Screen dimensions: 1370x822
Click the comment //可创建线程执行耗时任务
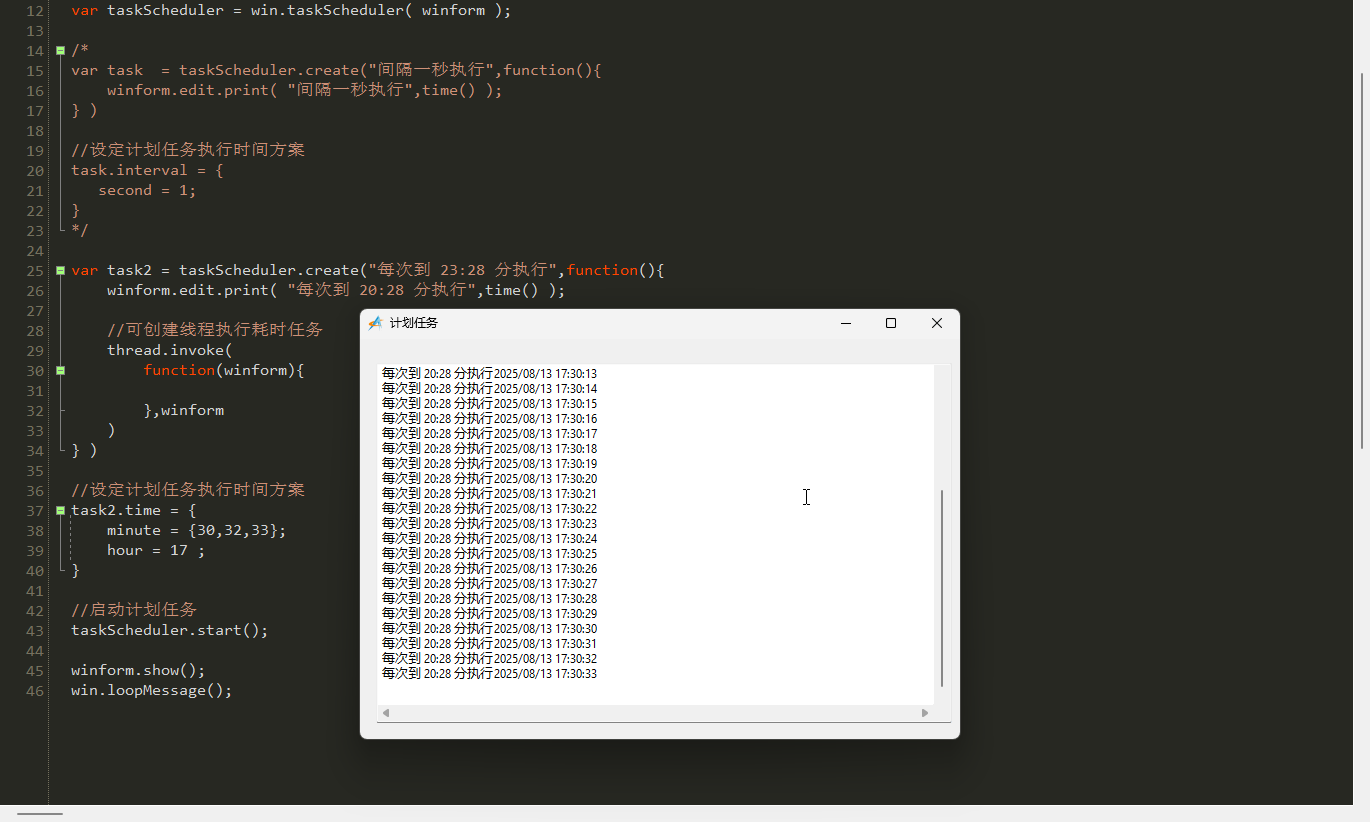(215, 330)
